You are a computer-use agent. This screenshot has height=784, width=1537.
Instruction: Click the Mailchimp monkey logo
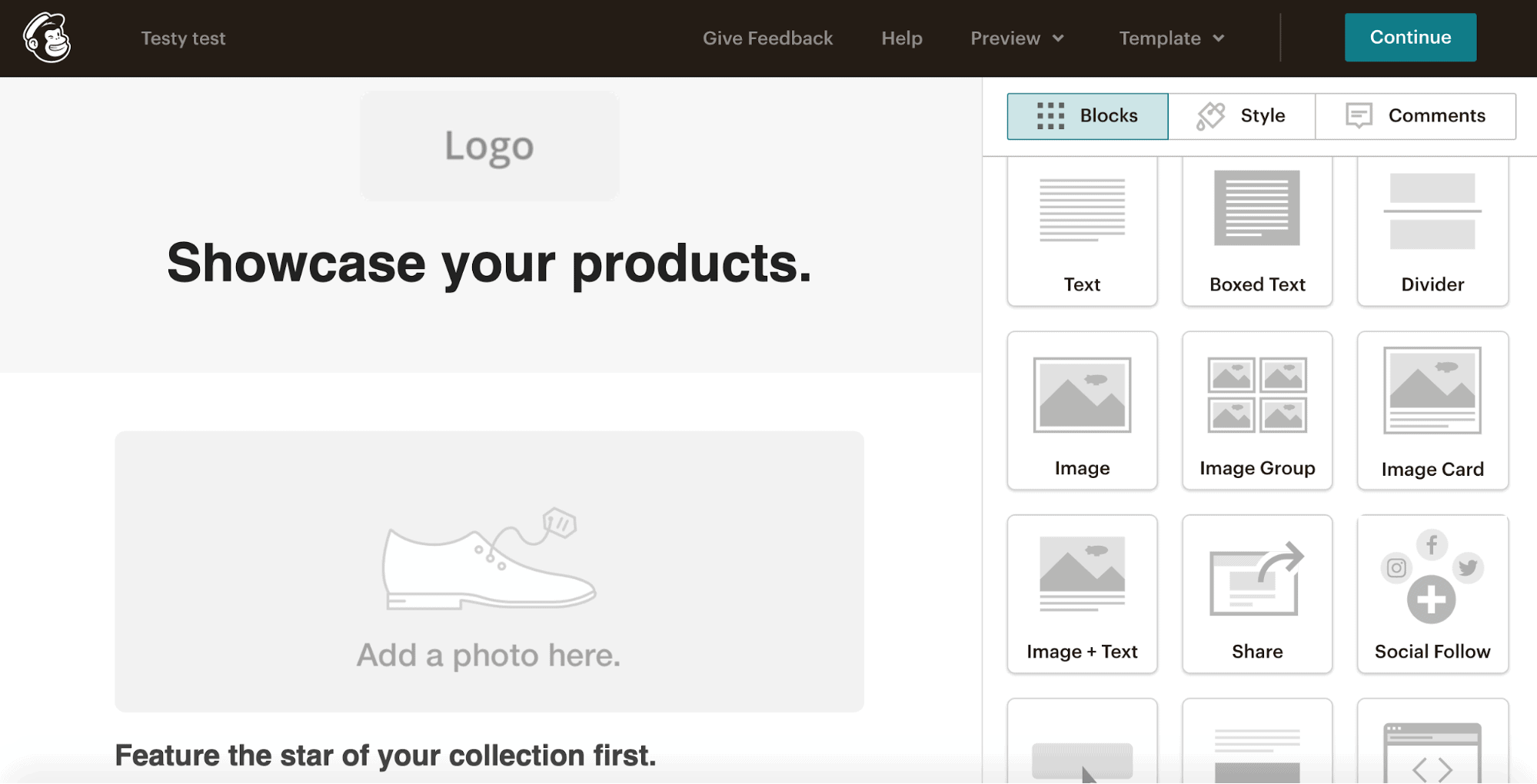tap(47, 38)
